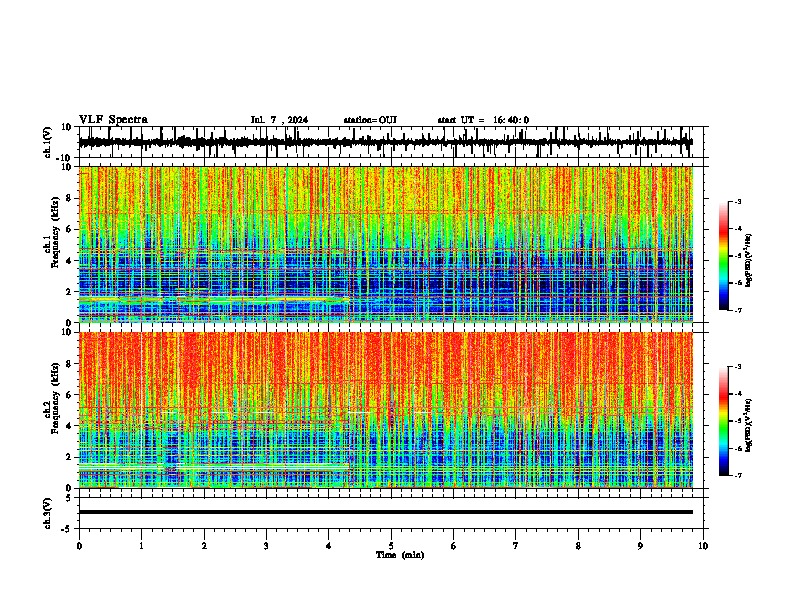Click the "-10" tick on ch.1 voltage axis
The image size is (792, 612).
pos(65,158)
